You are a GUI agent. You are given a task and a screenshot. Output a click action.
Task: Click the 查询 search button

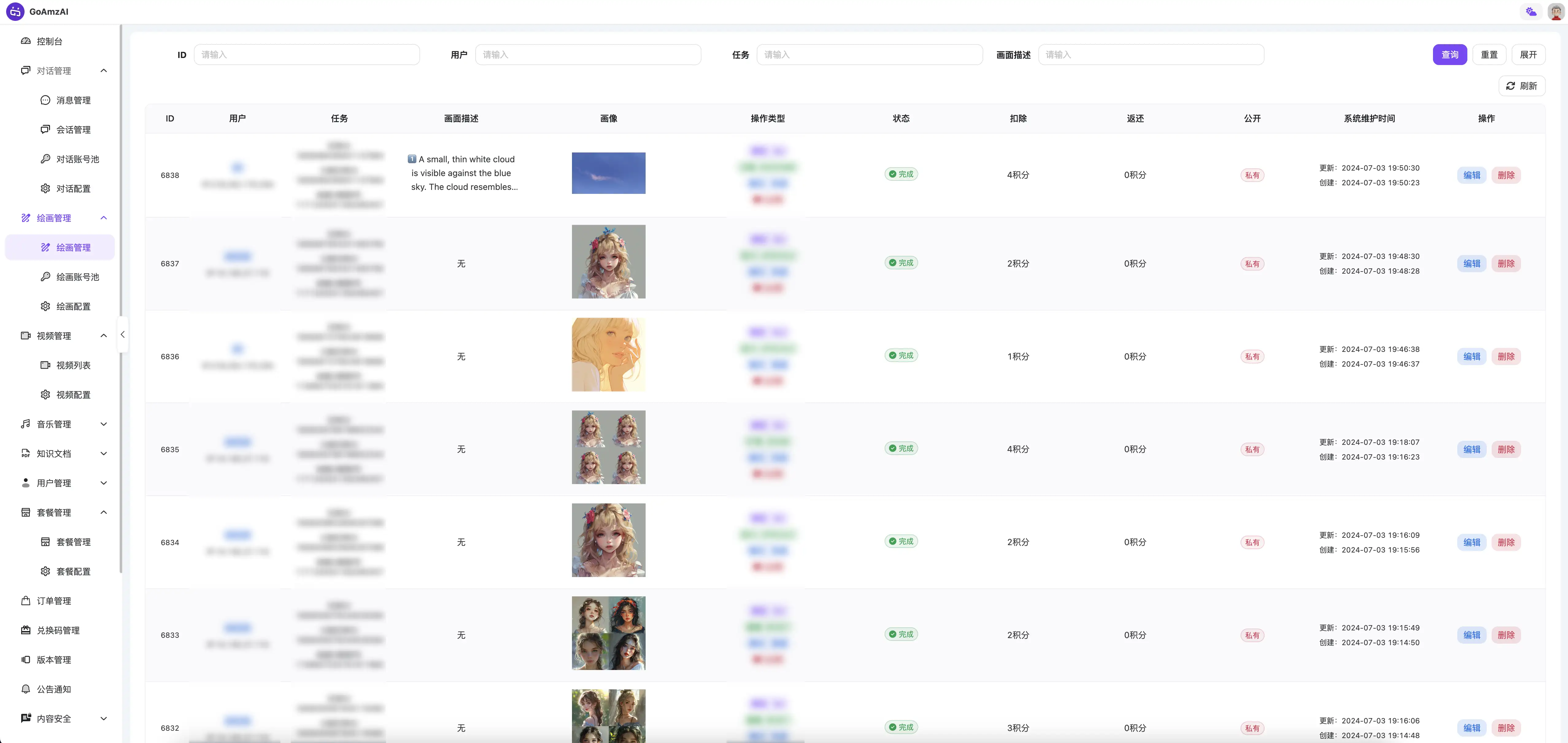coord(1450,55)
